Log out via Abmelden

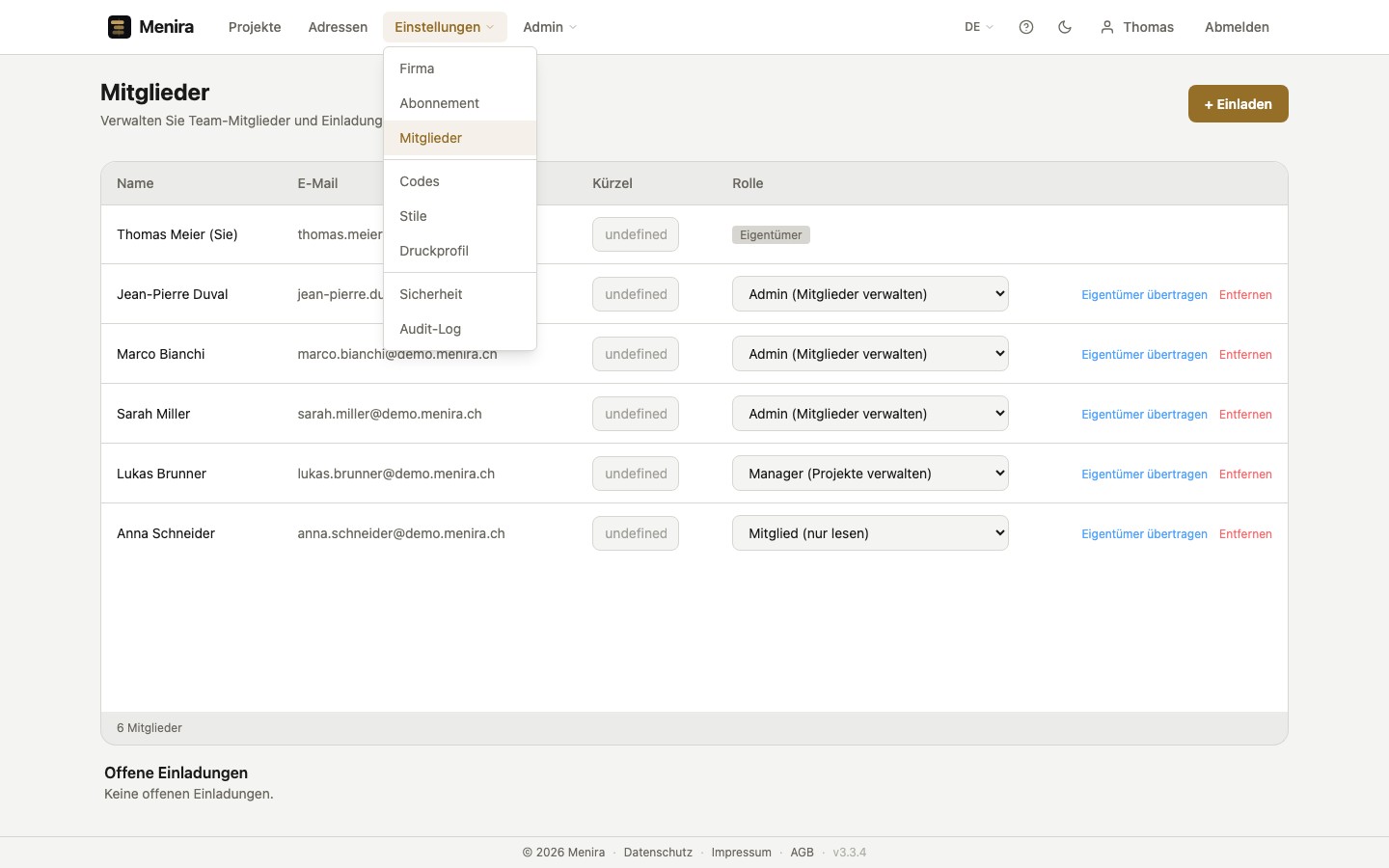(1237, 27)
